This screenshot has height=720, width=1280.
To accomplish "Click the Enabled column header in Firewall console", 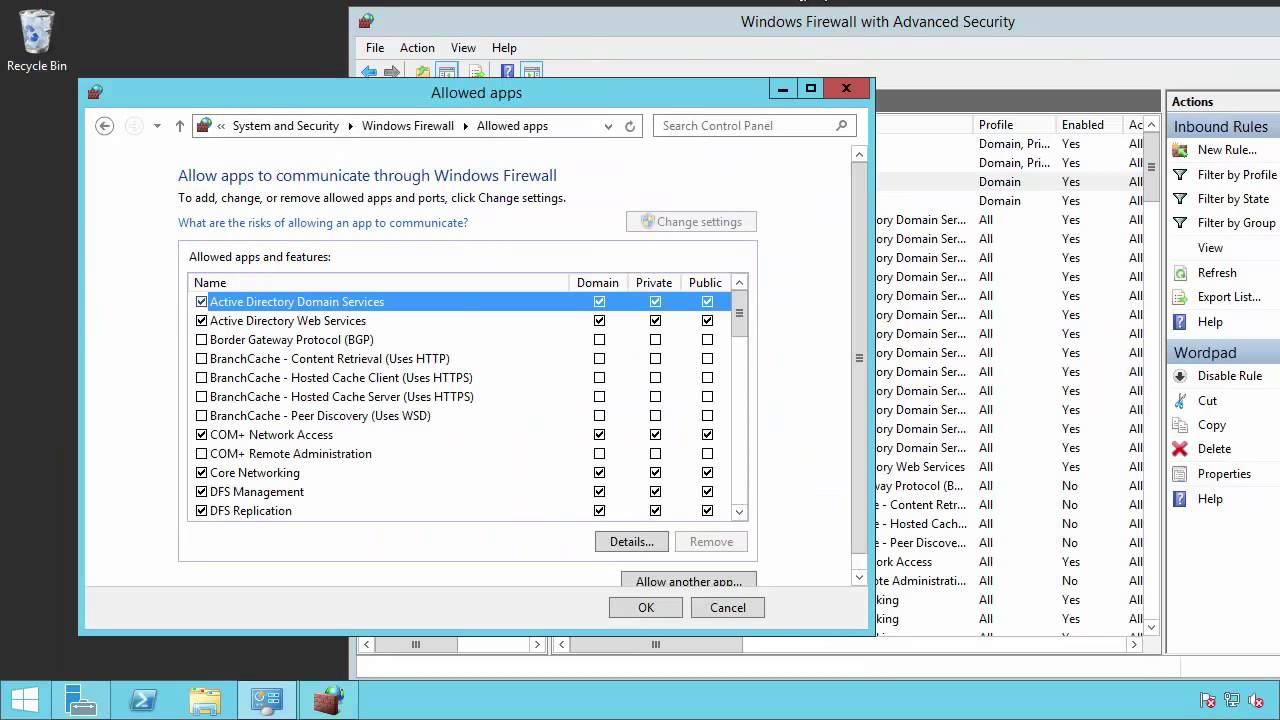I will tap(1089, 125).
